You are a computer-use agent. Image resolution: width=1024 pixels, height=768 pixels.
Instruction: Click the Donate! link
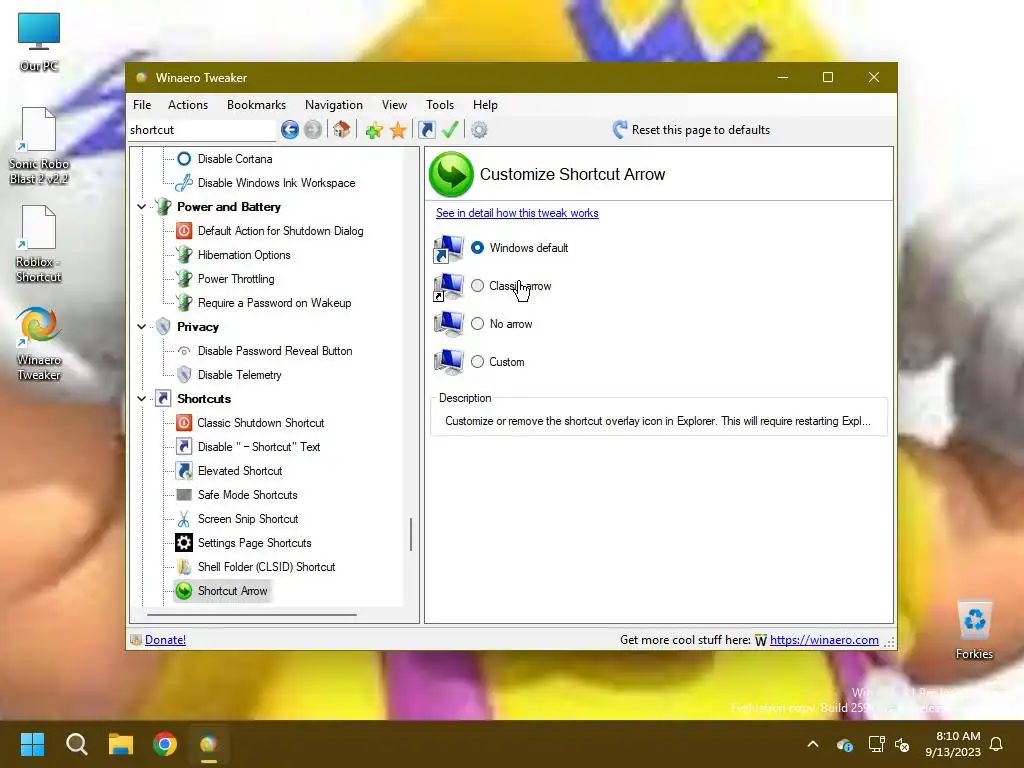click(x=165, y=640)
